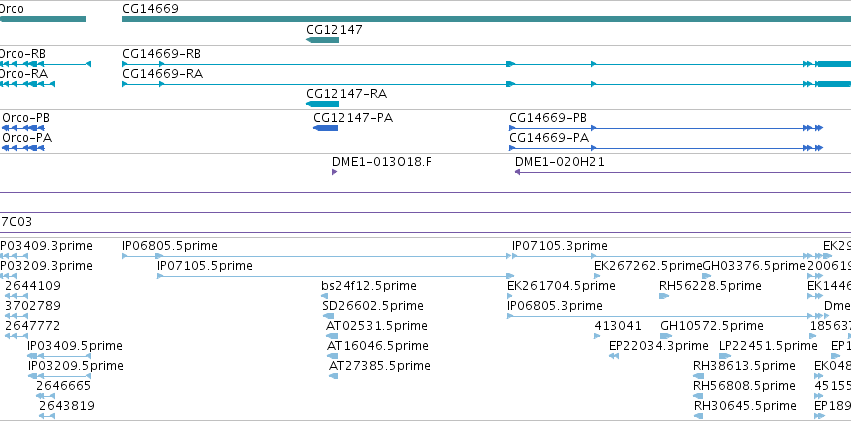Screen dimensions: 851x421
Task: Select the Orco gene bar
Action: pos(43,20)
